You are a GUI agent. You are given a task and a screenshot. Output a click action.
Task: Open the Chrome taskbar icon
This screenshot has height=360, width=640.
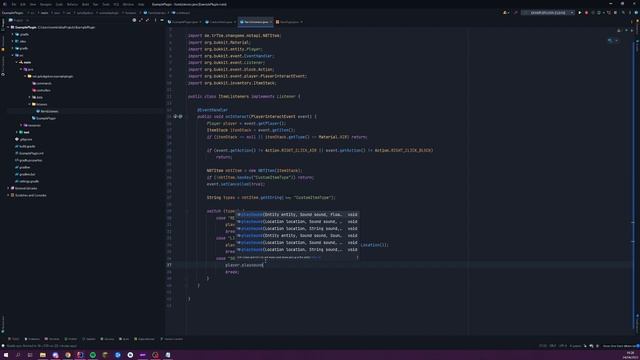(x=68, y=355)
